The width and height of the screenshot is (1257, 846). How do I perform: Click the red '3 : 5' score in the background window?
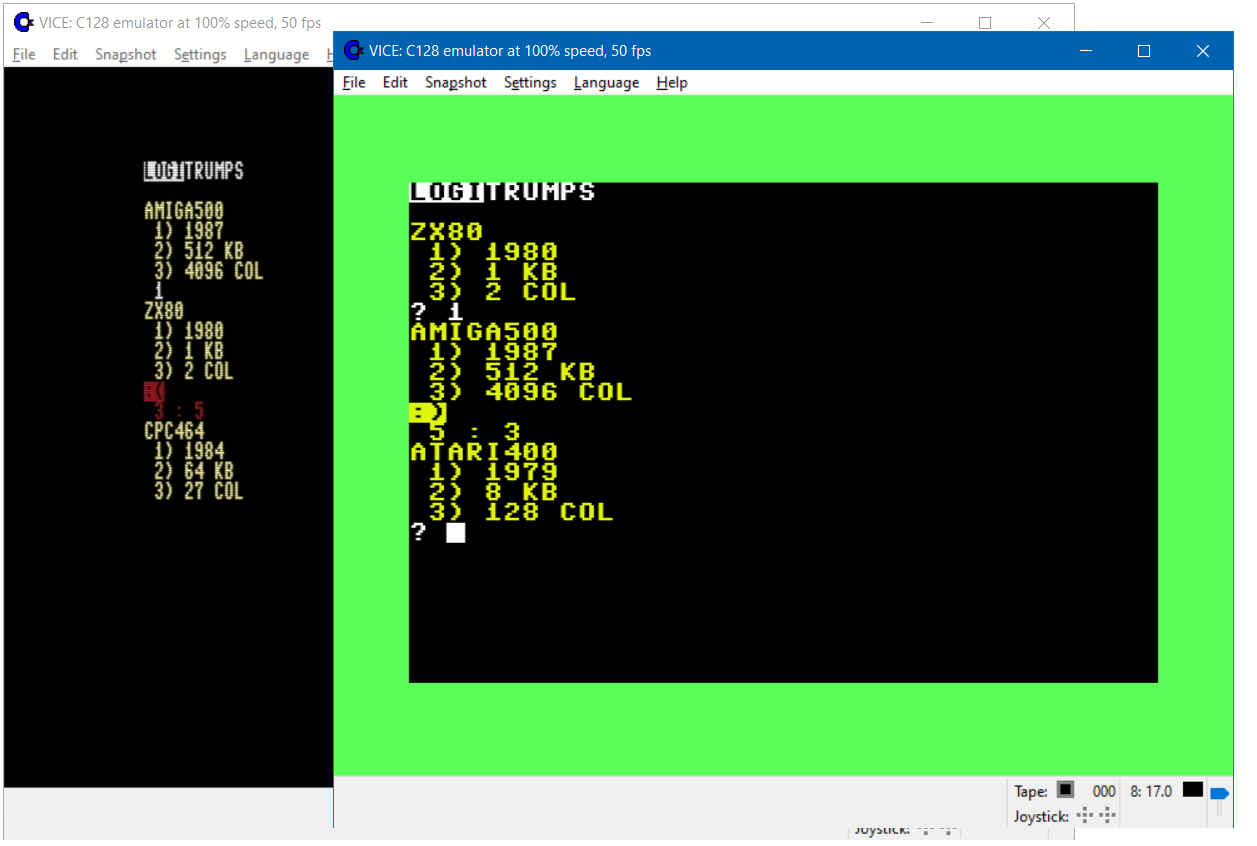(x=179, y=411)
